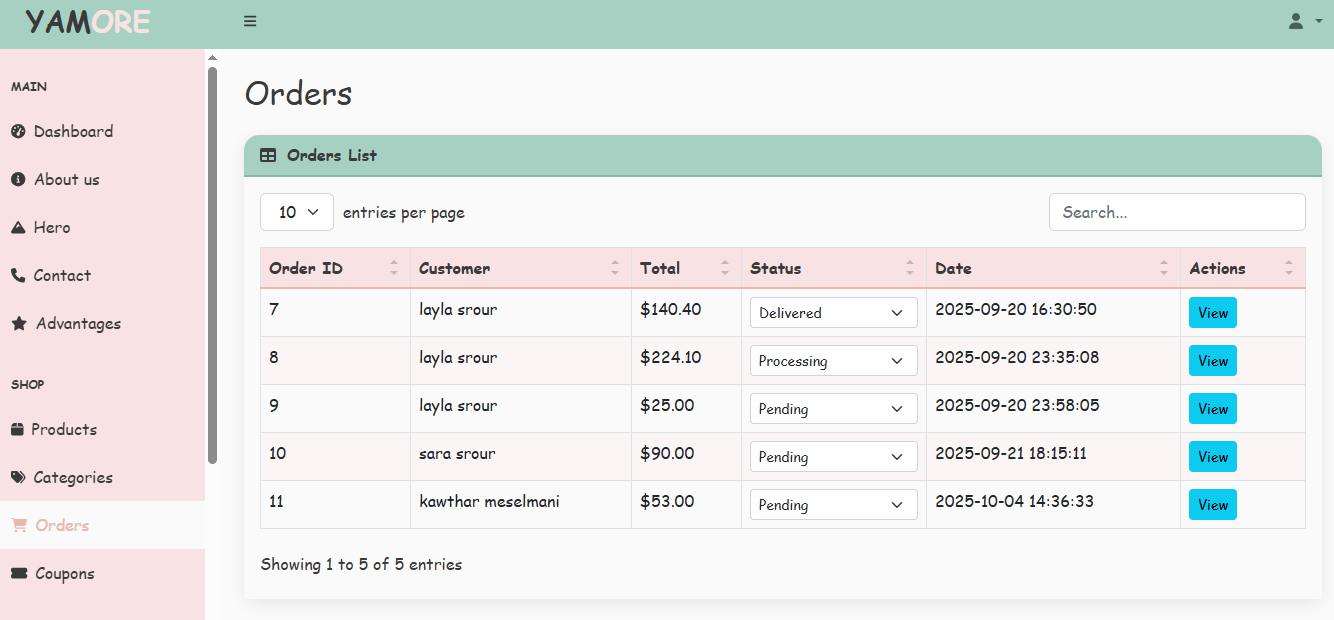The height and width of the screenshot is (620, 1334).
Task: Click the Advantages star icon
Action: 18,323
